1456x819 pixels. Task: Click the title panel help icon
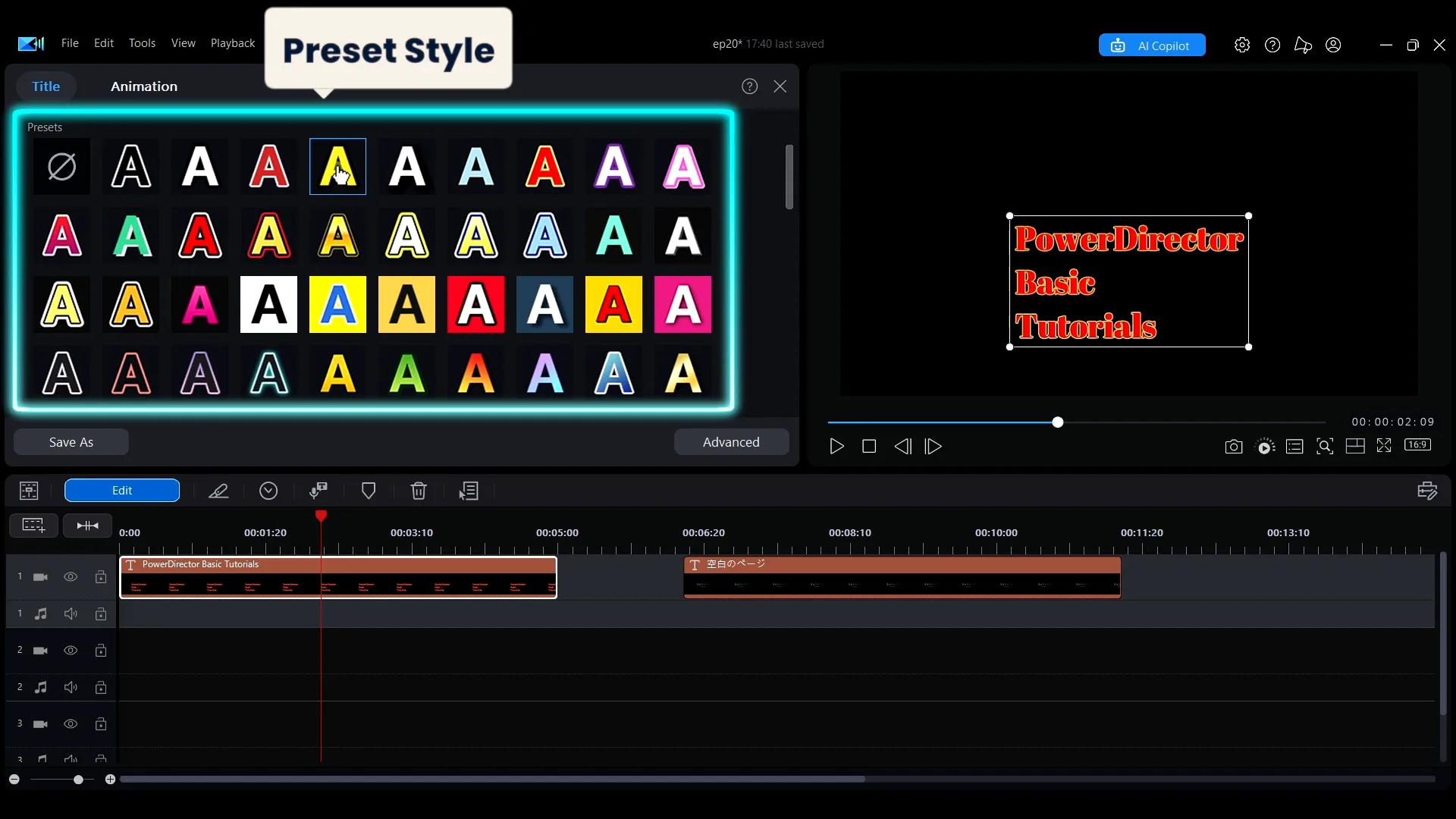[750, 86]
